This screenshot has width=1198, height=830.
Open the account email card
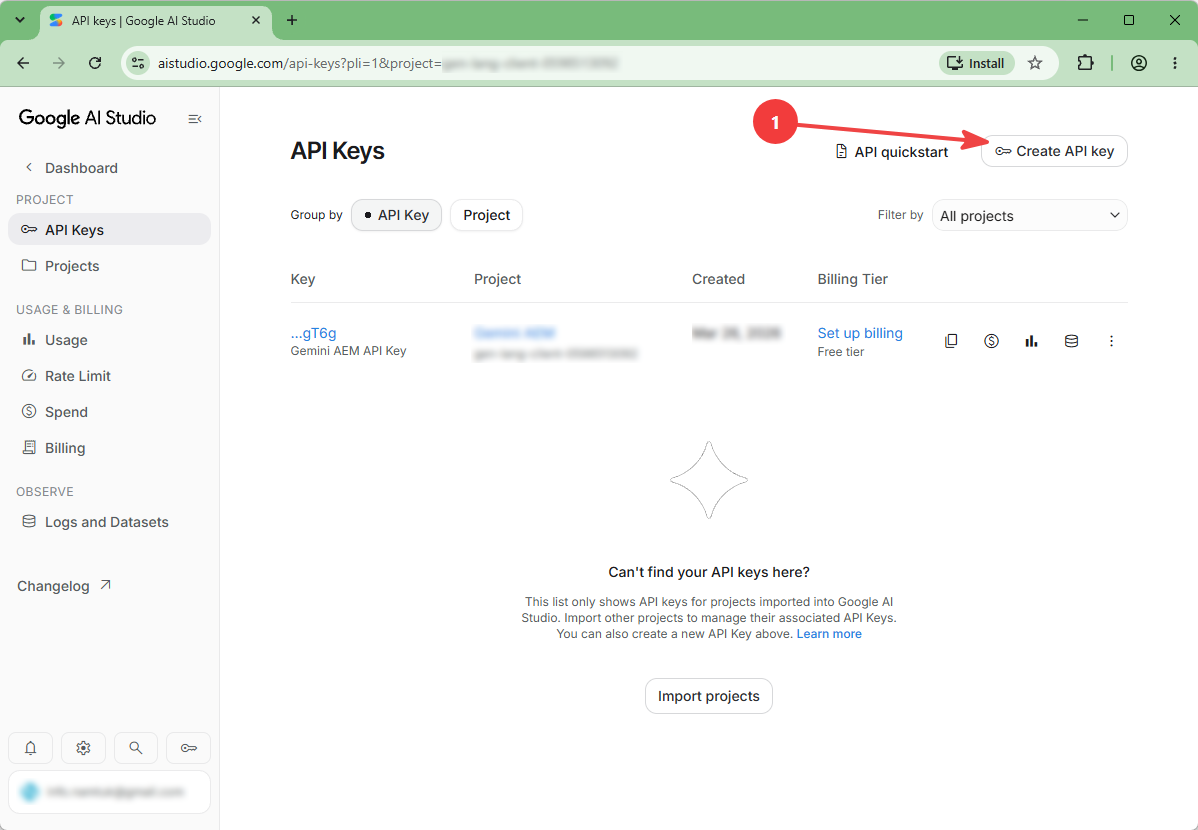click(109, 792)
